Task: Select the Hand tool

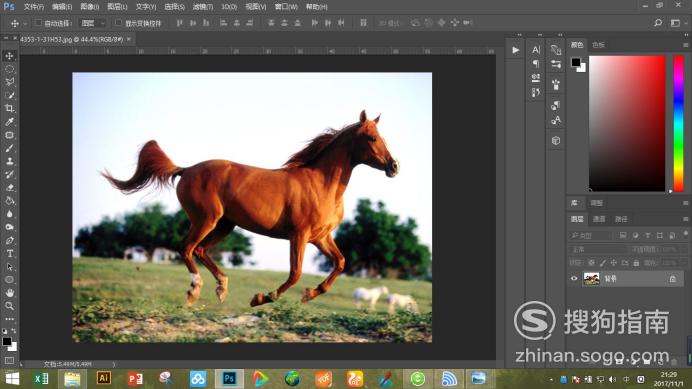Action: click(x=9, y=293)
